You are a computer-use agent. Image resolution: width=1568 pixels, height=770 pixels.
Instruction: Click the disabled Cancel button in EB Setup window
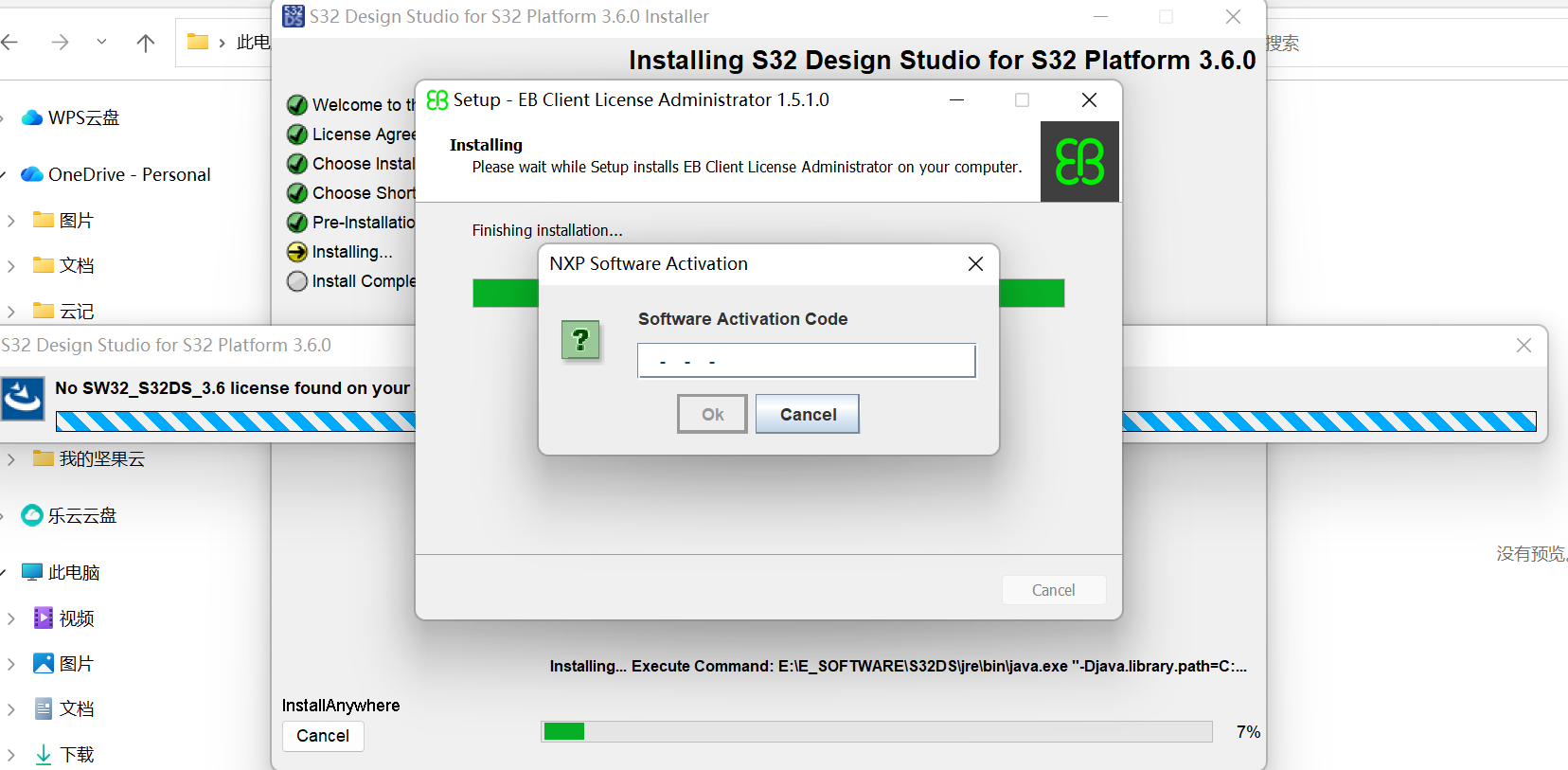pyautogui.click(x=1053, y=590)
